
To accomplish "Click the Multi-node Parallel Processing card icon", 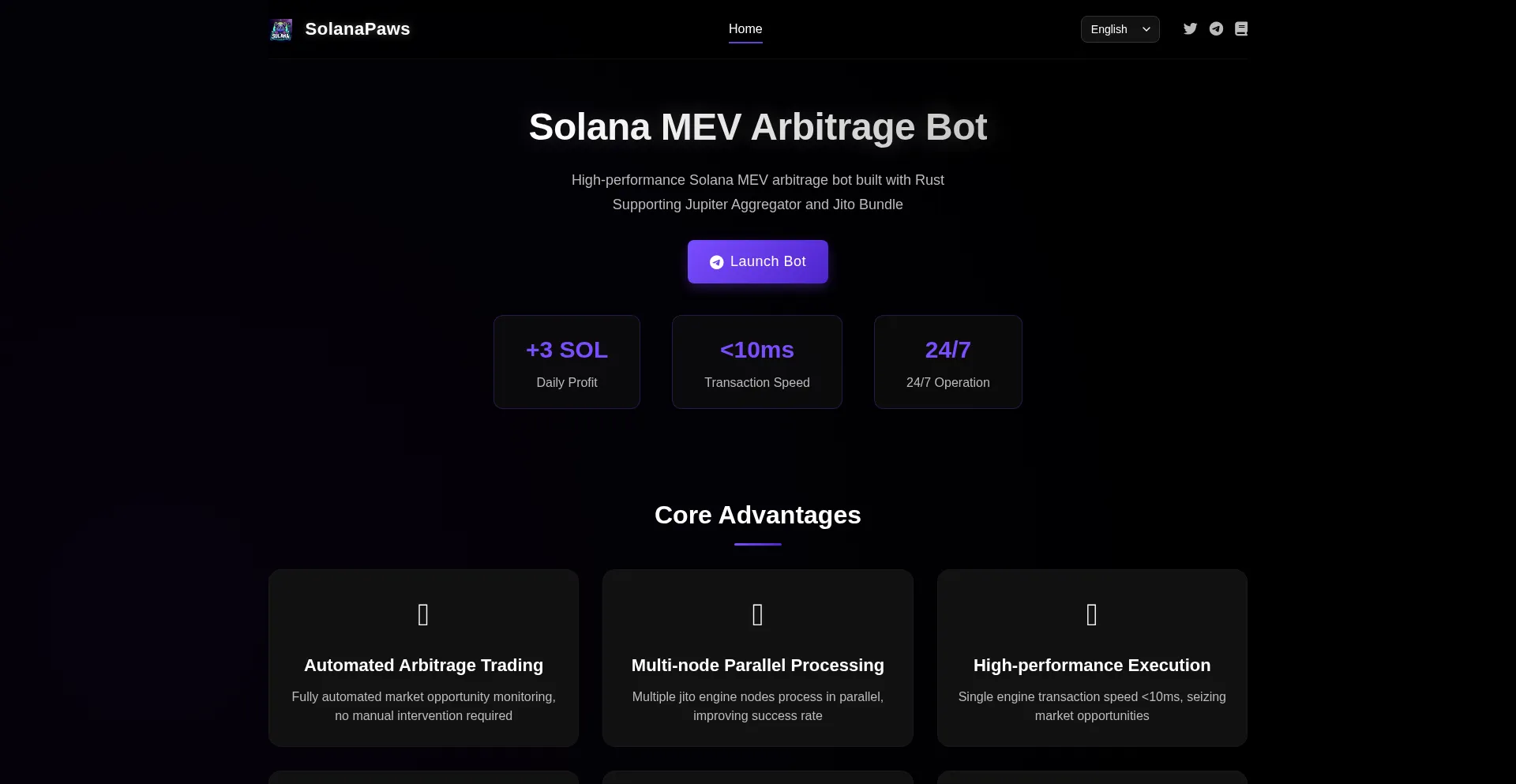I will [757, 614].
